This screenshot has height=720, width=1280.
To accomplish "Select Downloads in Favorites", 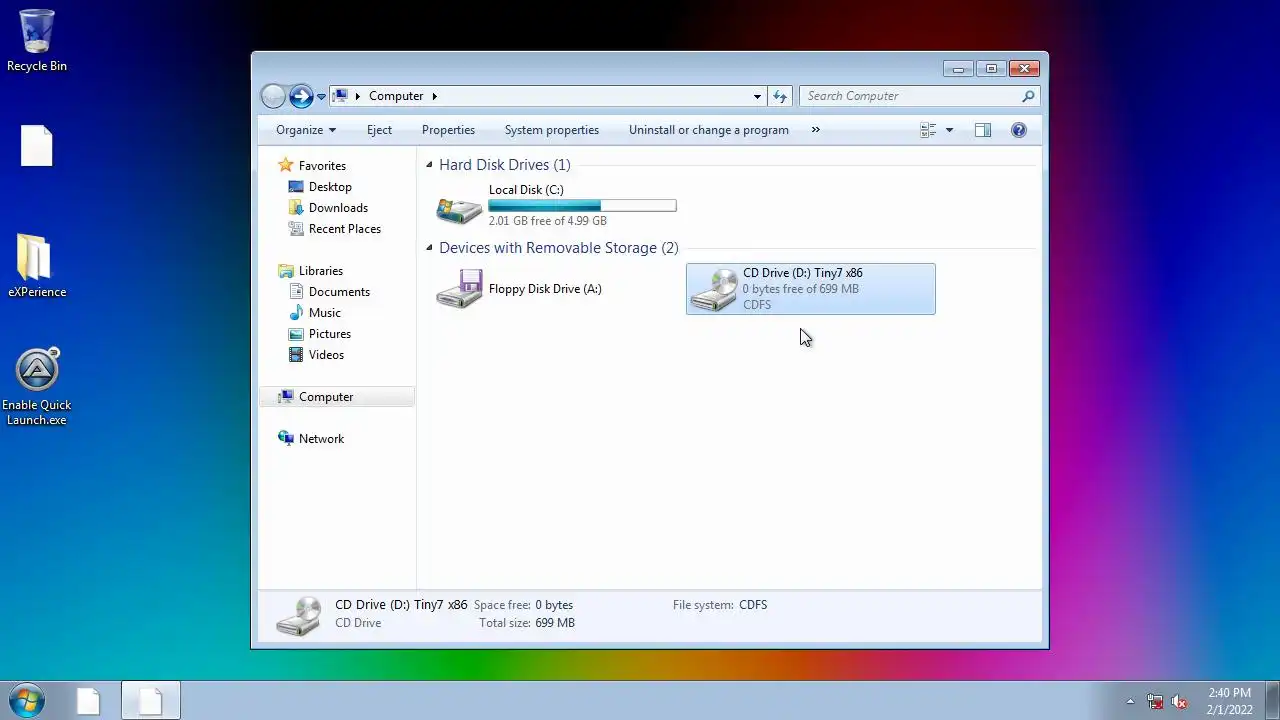I will (x=338, y=208).
